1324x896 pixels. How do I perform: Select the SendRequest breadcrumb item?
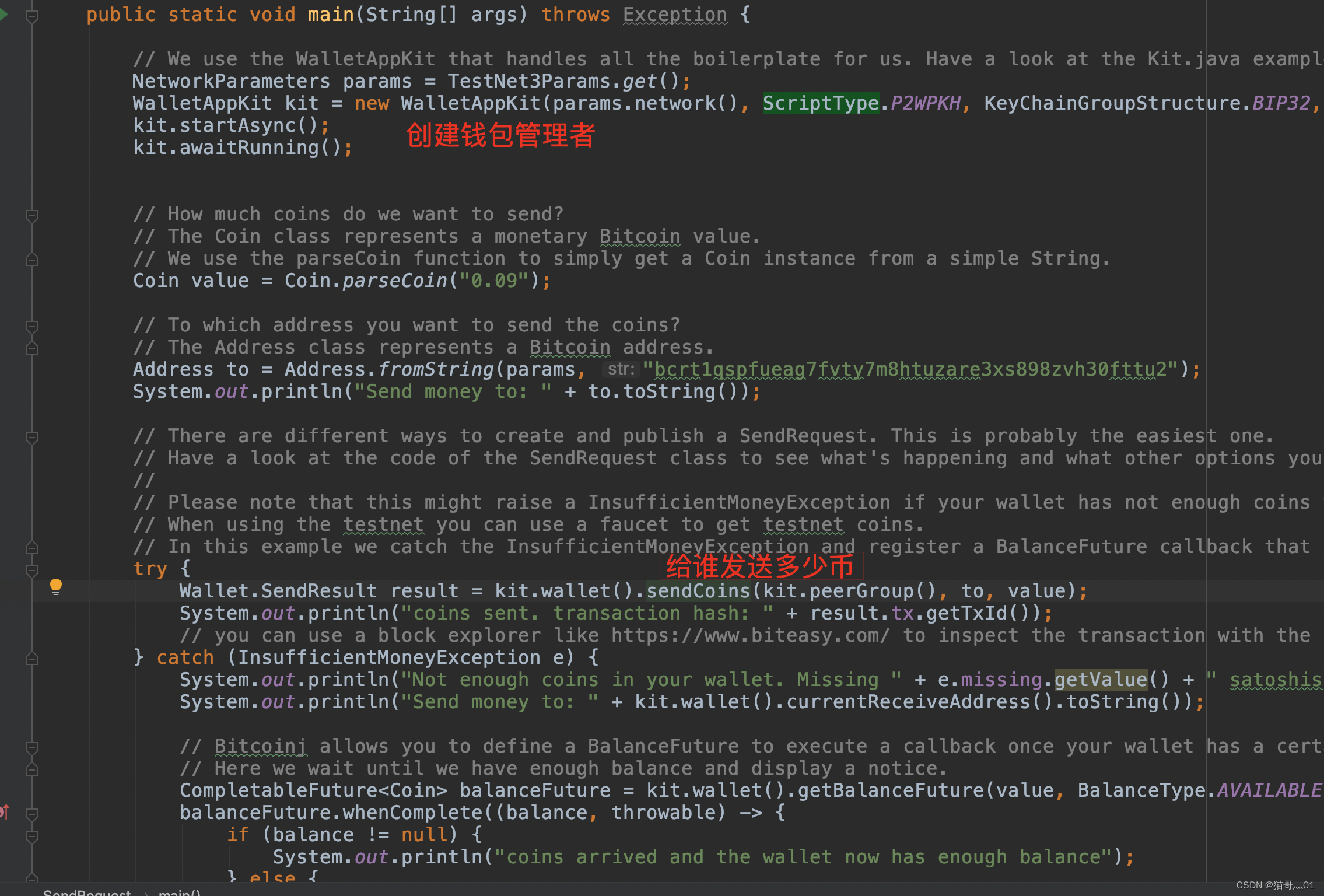click(87, 892)
